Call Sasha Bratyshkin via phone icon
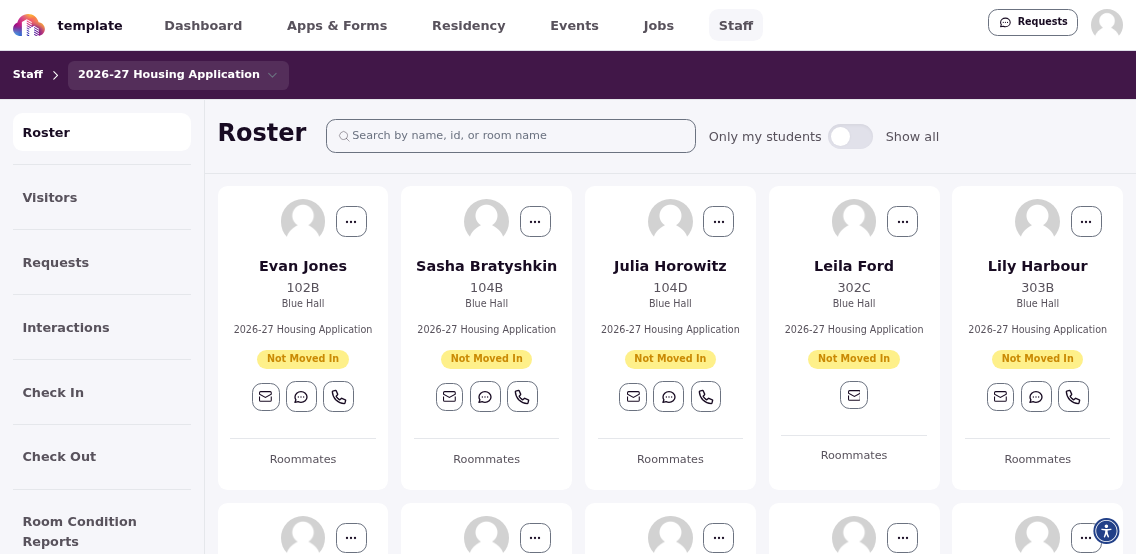The height and width of the screenshot is (554, 1136). [522, 397]
